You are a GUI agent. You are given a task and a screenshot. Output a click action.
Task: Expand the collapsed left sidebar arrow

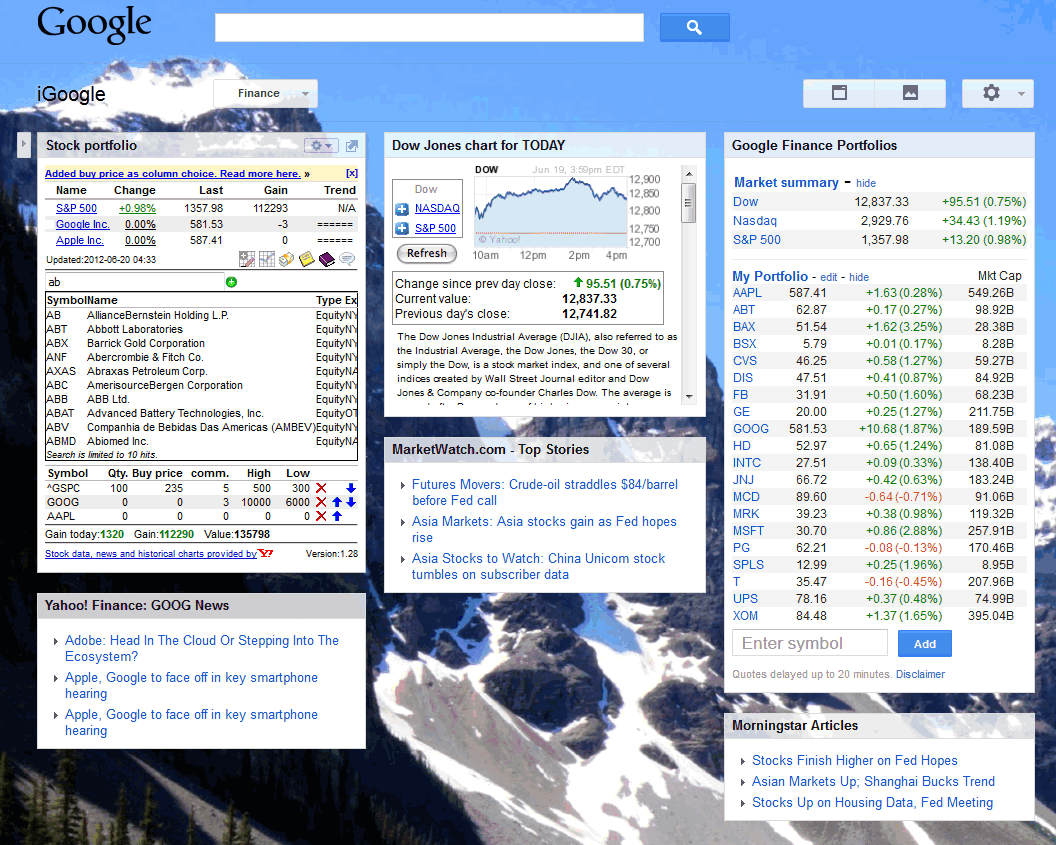pyautogui.click(x=24, y=144)
